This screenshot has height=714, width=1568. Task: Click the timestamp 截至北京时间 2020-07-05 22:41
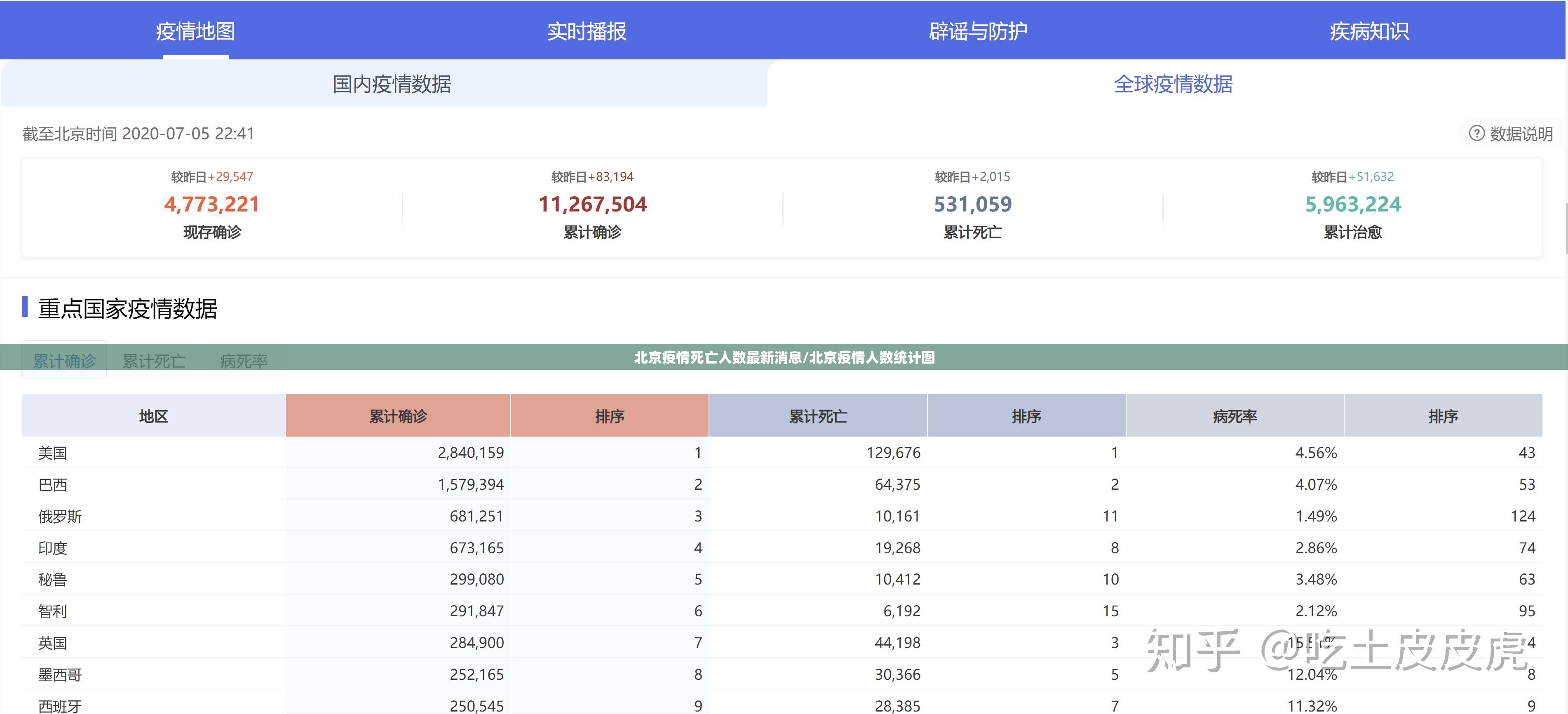139,134
